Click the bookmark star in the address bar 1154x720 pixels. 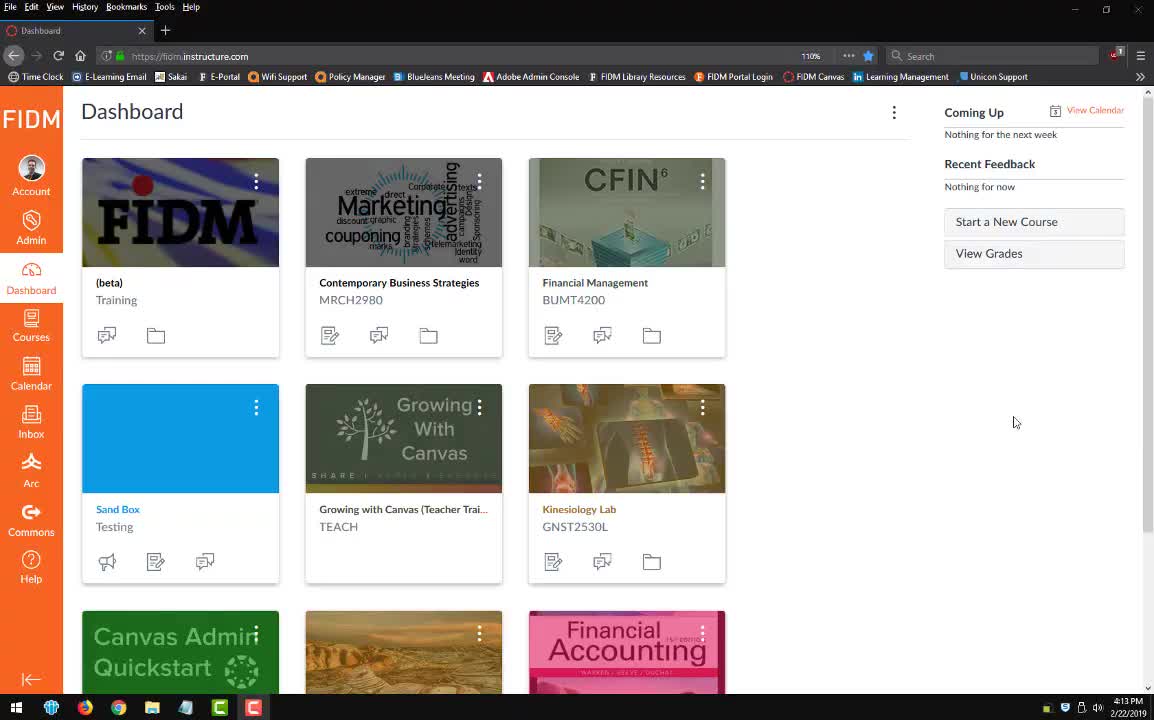tap(868, 56)
